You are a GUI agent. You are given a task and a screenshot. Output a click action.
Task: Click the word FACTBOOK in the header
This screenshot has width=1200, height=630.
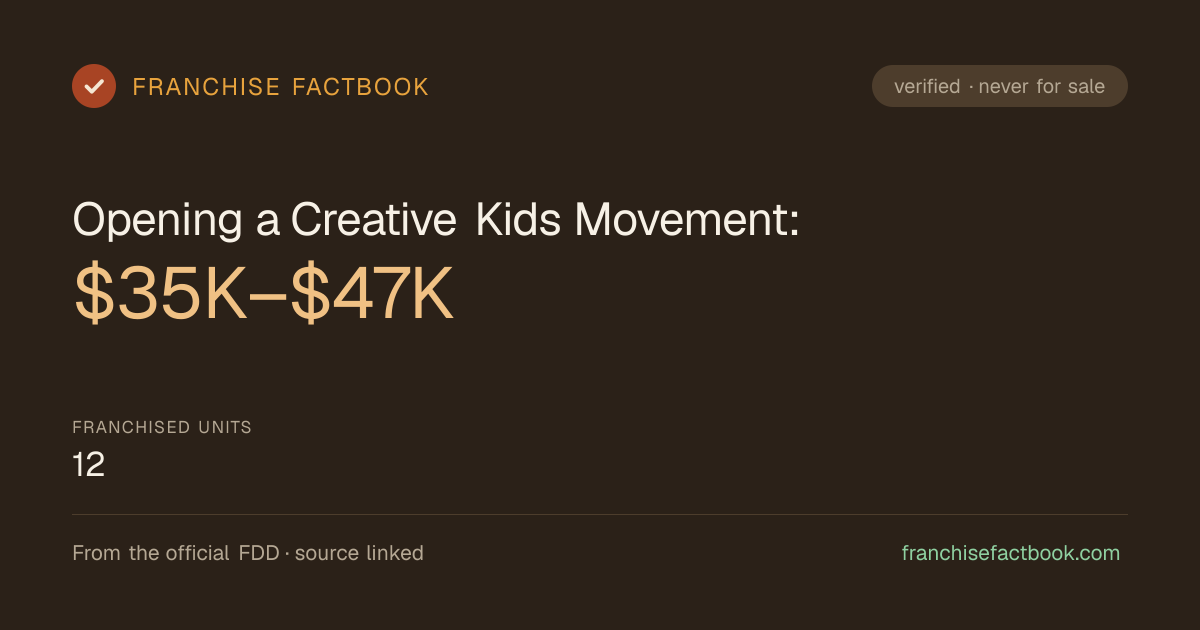(360, 87)
